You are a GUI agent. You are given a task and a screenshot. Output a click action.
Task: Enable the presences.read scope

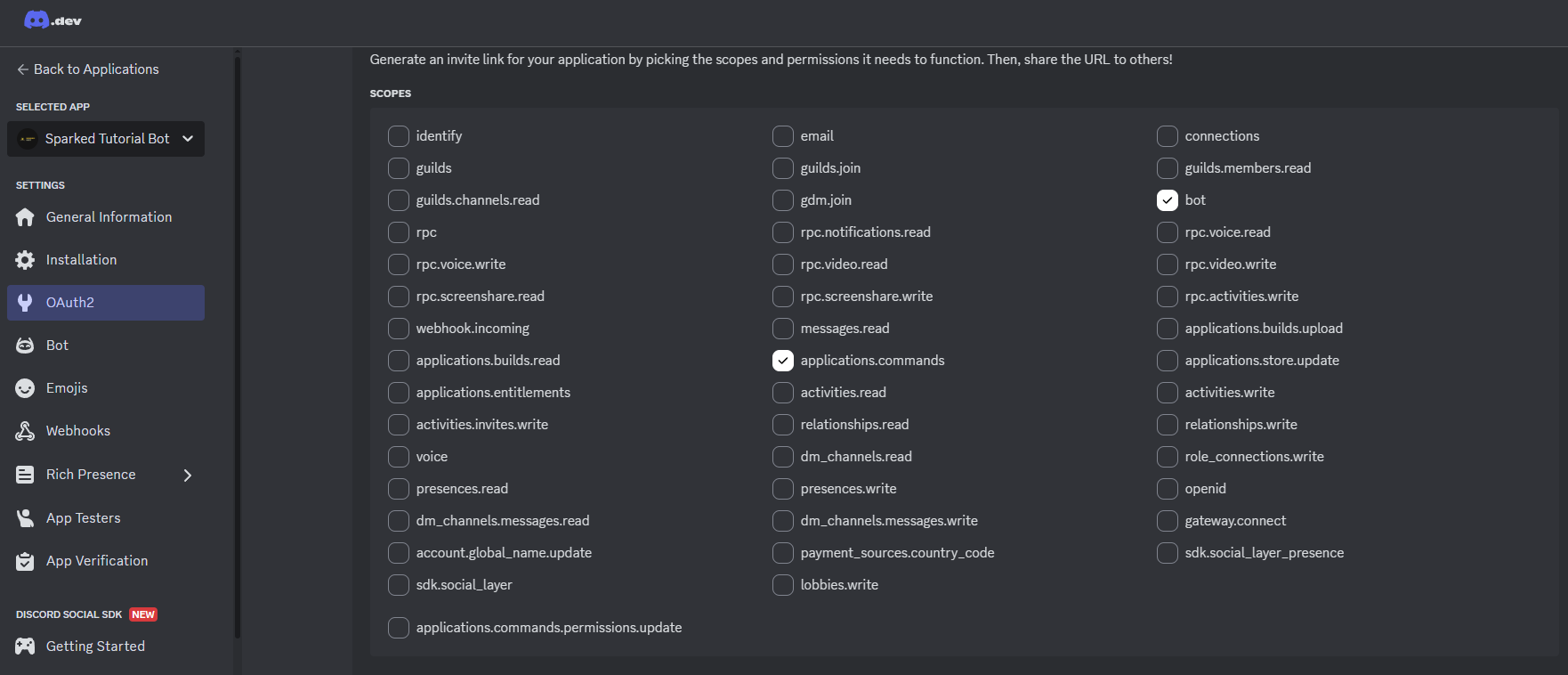point(399,489)
